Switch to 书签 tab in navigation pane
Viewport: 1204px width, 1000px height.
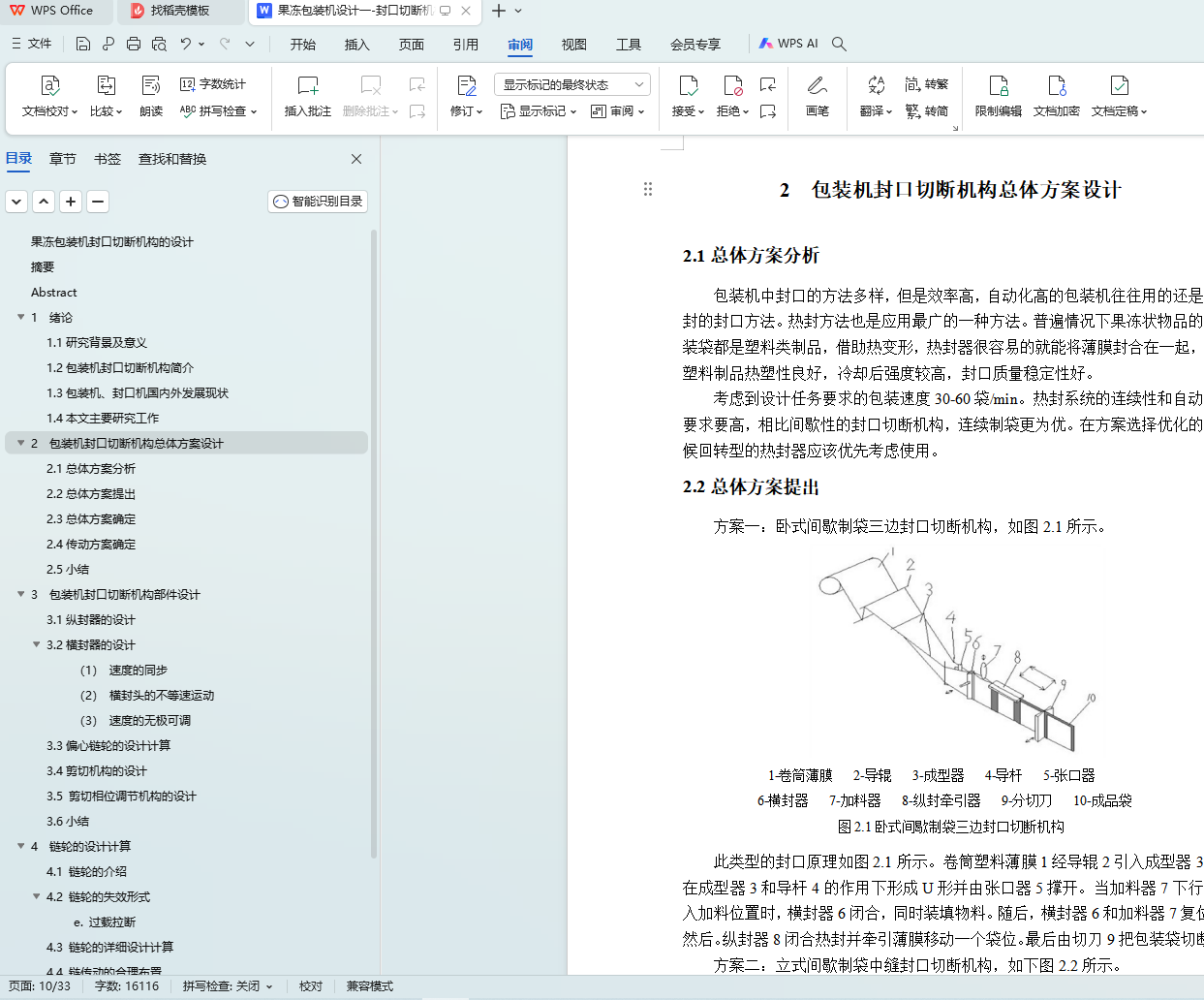(x=108, y=159)
